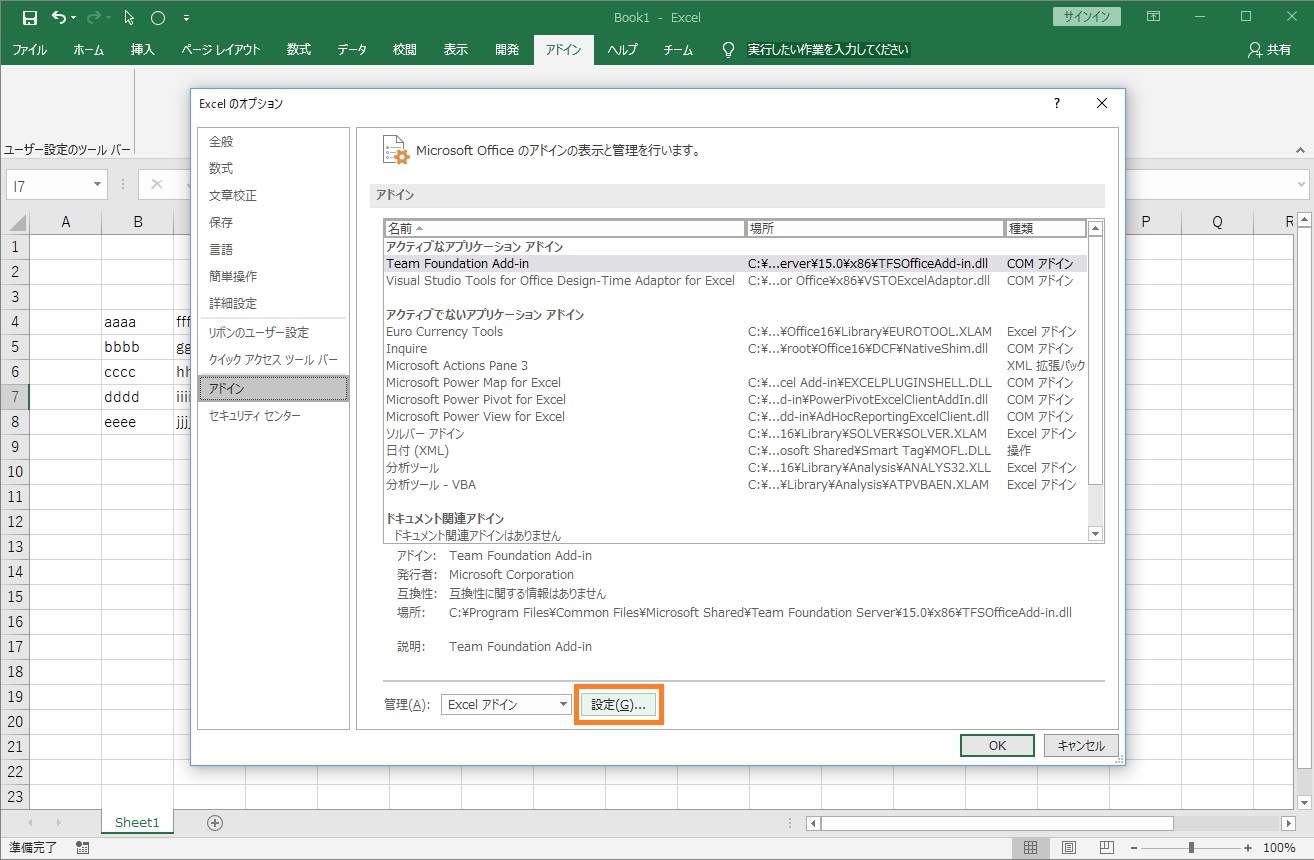Open the ページ レイアウト ribbon tab
This screenshot has height=860, width=1314.
pos(221,50)
